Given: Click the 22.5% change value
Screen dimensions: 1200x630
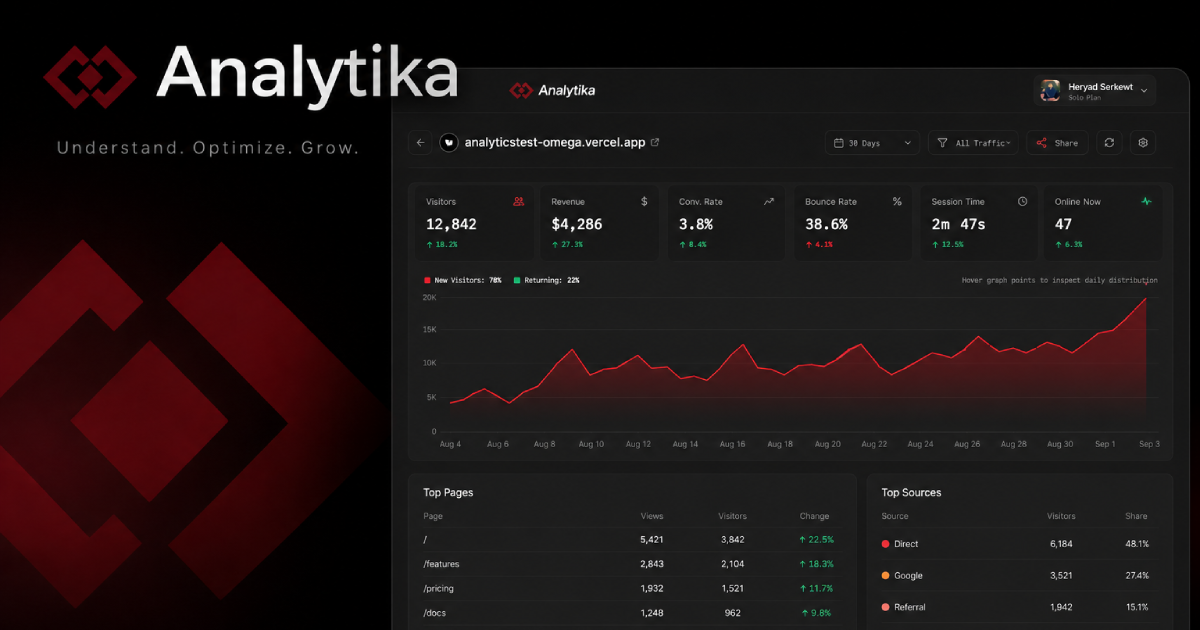Looking at the screenshot, I should click(816, 540).
